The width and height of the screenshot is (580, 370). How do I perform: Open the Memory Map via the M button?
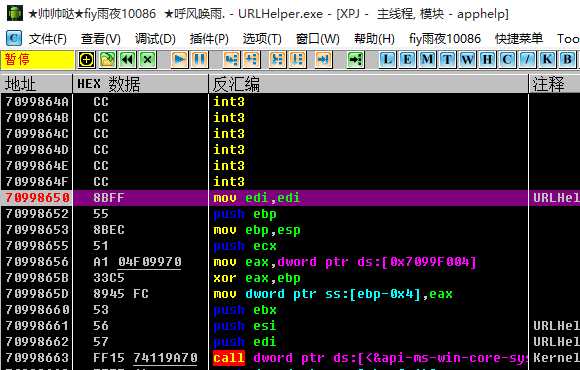tap(427, 60)
